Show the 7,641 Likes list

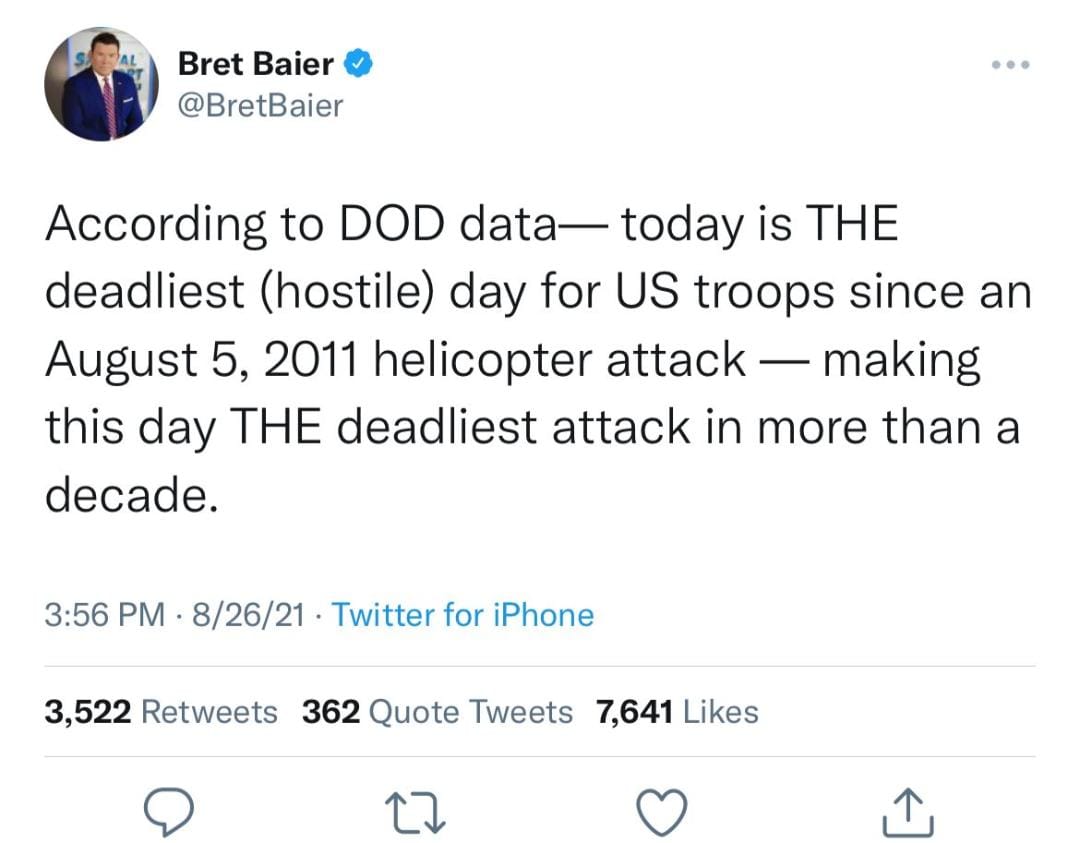[x=677, y=711]
